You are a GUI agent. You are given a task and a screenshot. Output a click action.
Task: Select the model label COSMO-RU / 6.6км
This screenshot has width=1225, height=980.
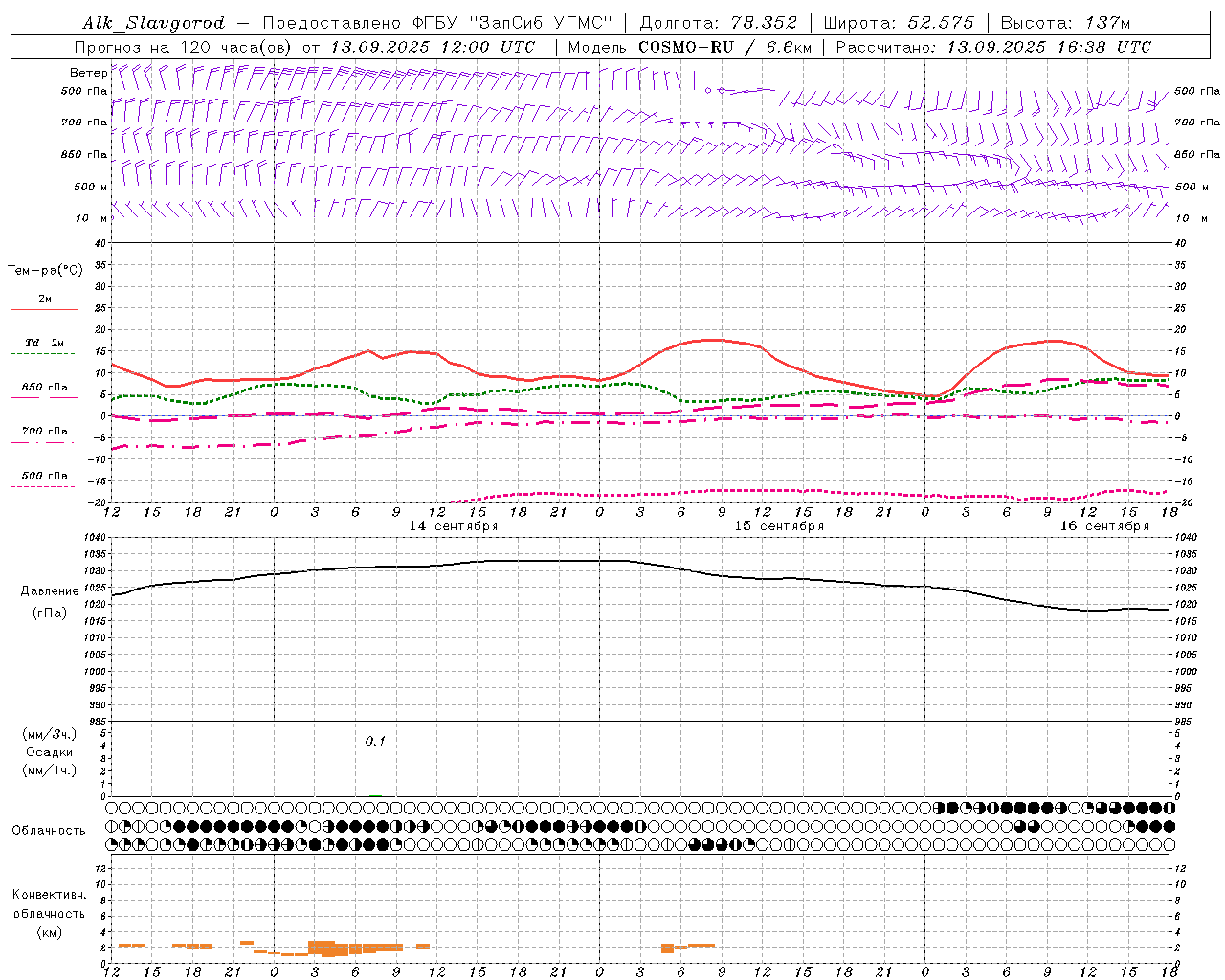[724, 47]
